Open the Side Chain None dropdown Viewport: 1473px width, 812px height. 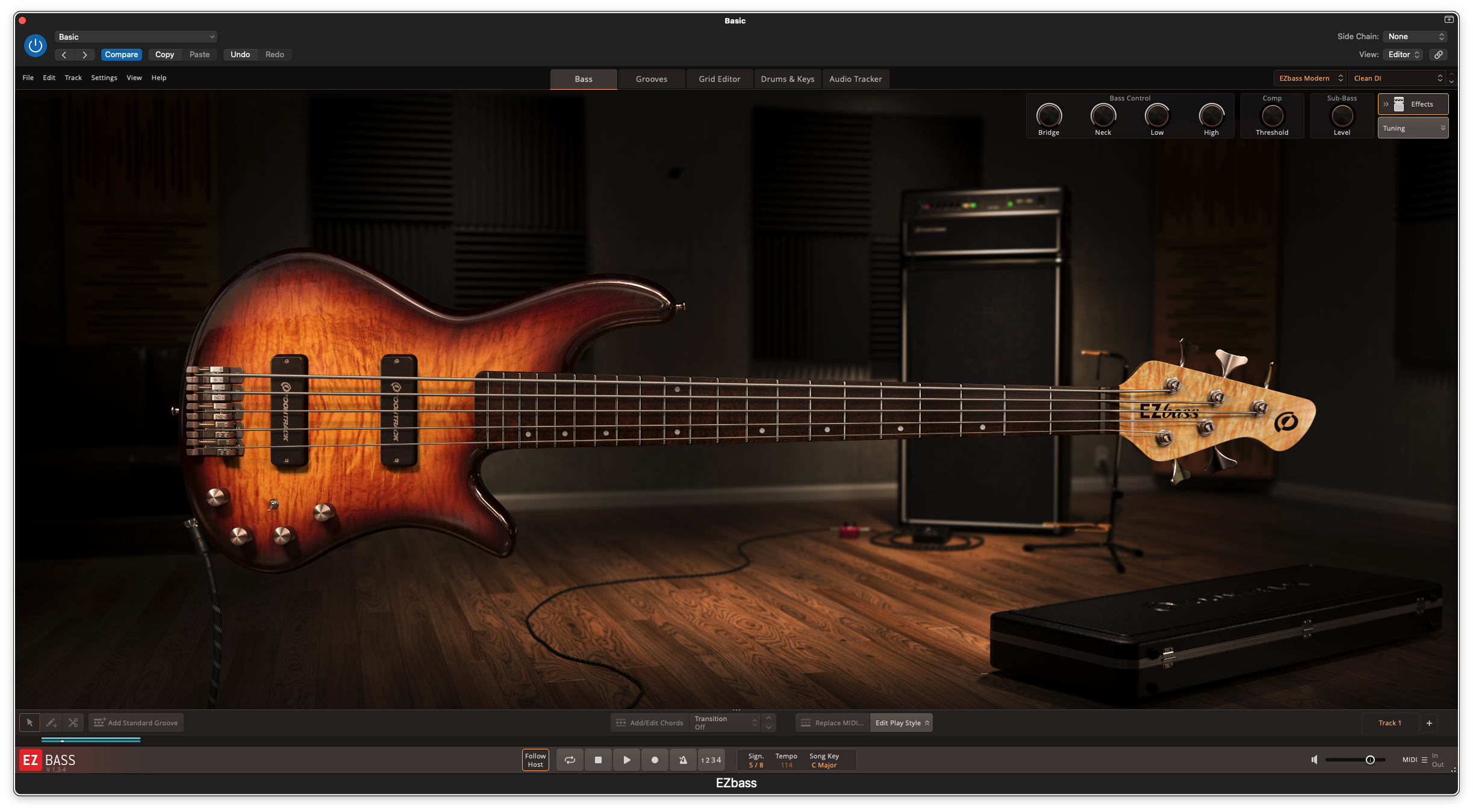point(1415,37)
